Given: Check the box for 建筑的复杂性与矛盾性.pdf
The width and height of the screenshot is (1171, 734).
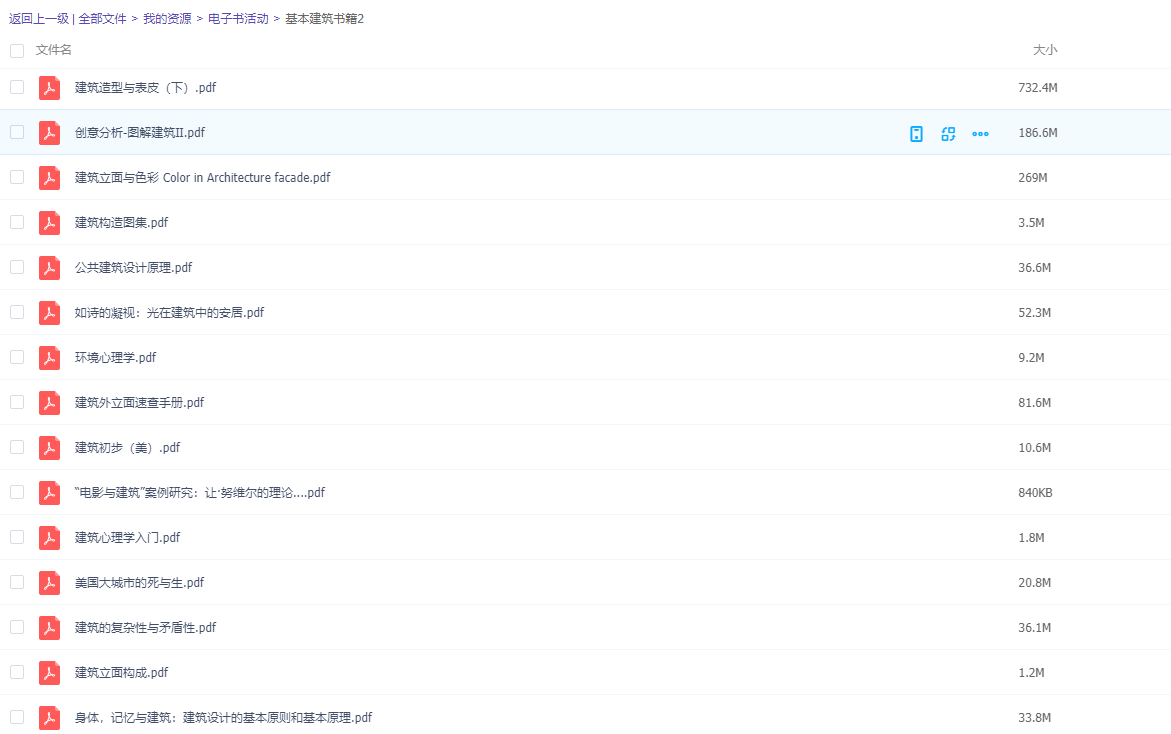Looking at the screenshot, I should click(x=17, y=626).
